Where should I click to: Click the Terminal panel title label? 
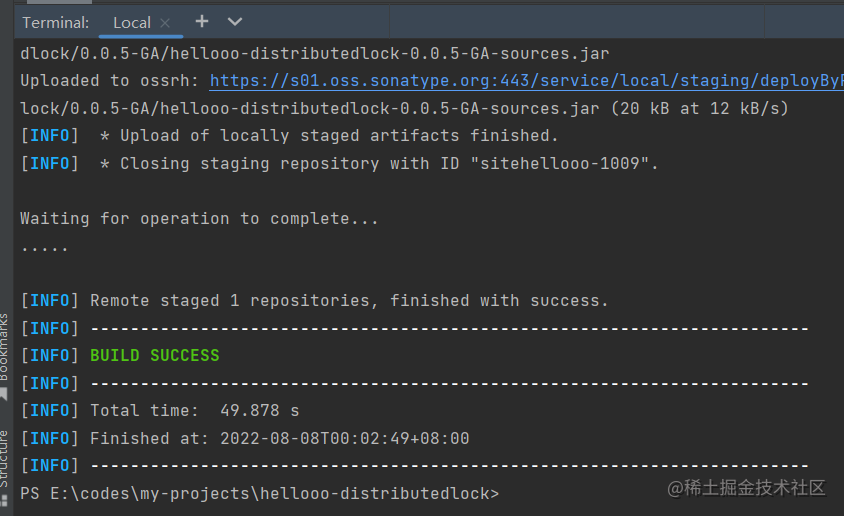click(55, 22)
